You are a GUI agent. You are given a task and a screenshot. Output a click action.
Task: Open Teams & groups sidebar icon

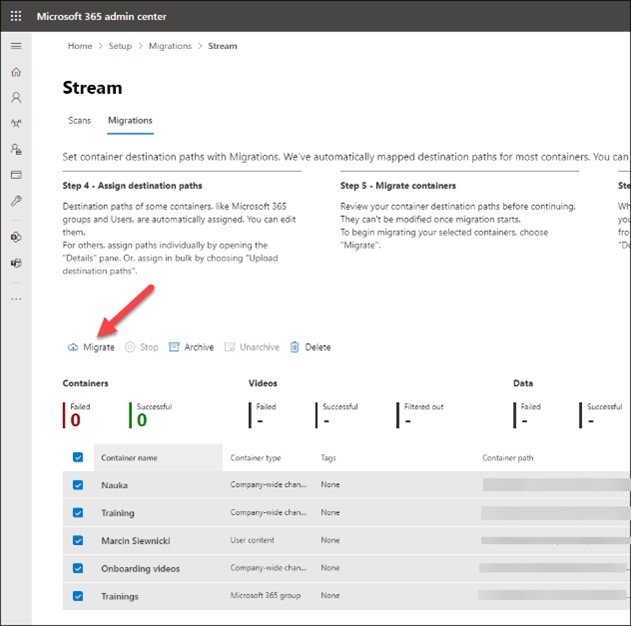tap(16, 123)
